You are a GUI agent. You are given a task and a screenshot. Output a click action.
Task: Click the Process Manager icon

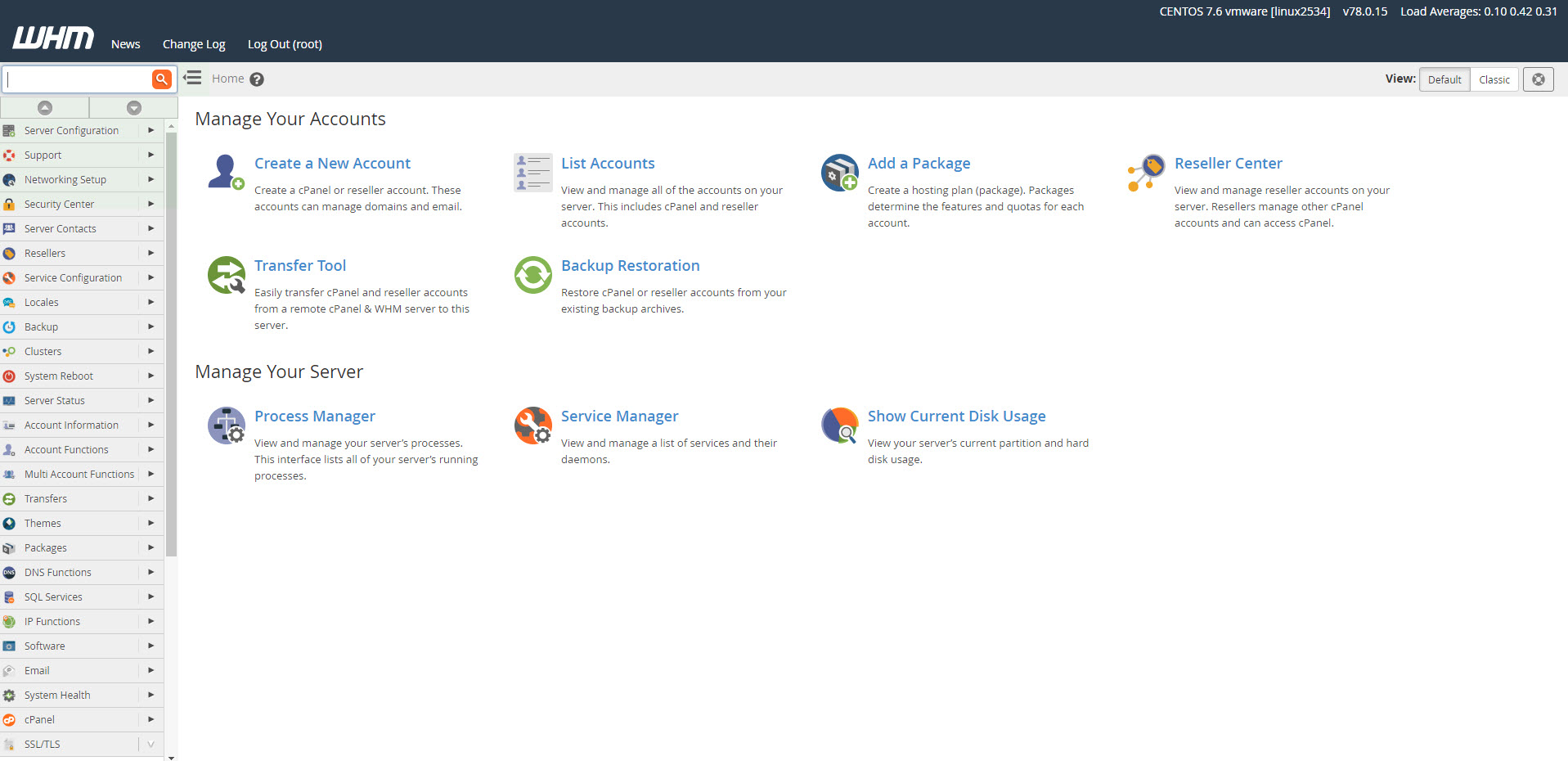[227, 426]
